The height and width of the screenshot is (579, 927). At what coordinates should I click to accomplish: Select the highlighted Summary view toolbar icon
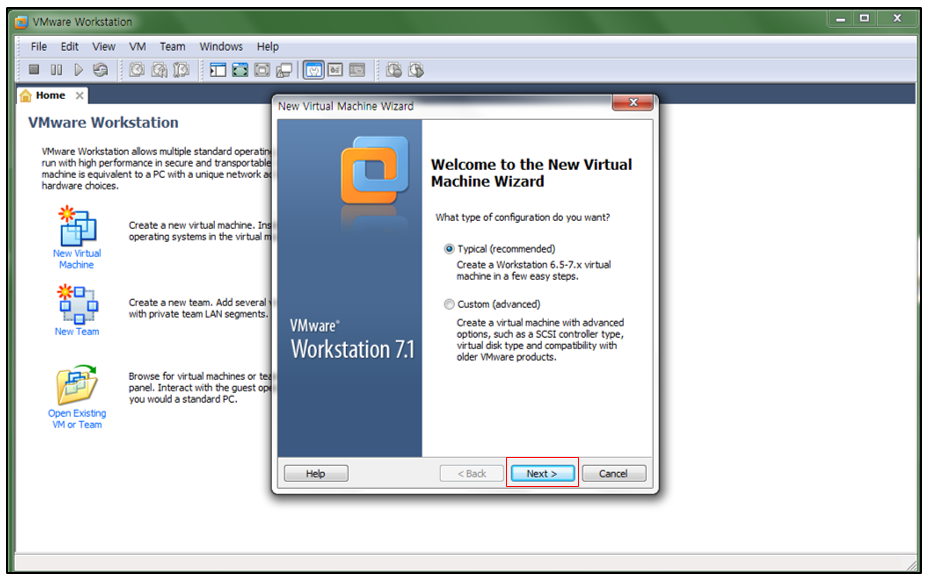pos(313,70)
